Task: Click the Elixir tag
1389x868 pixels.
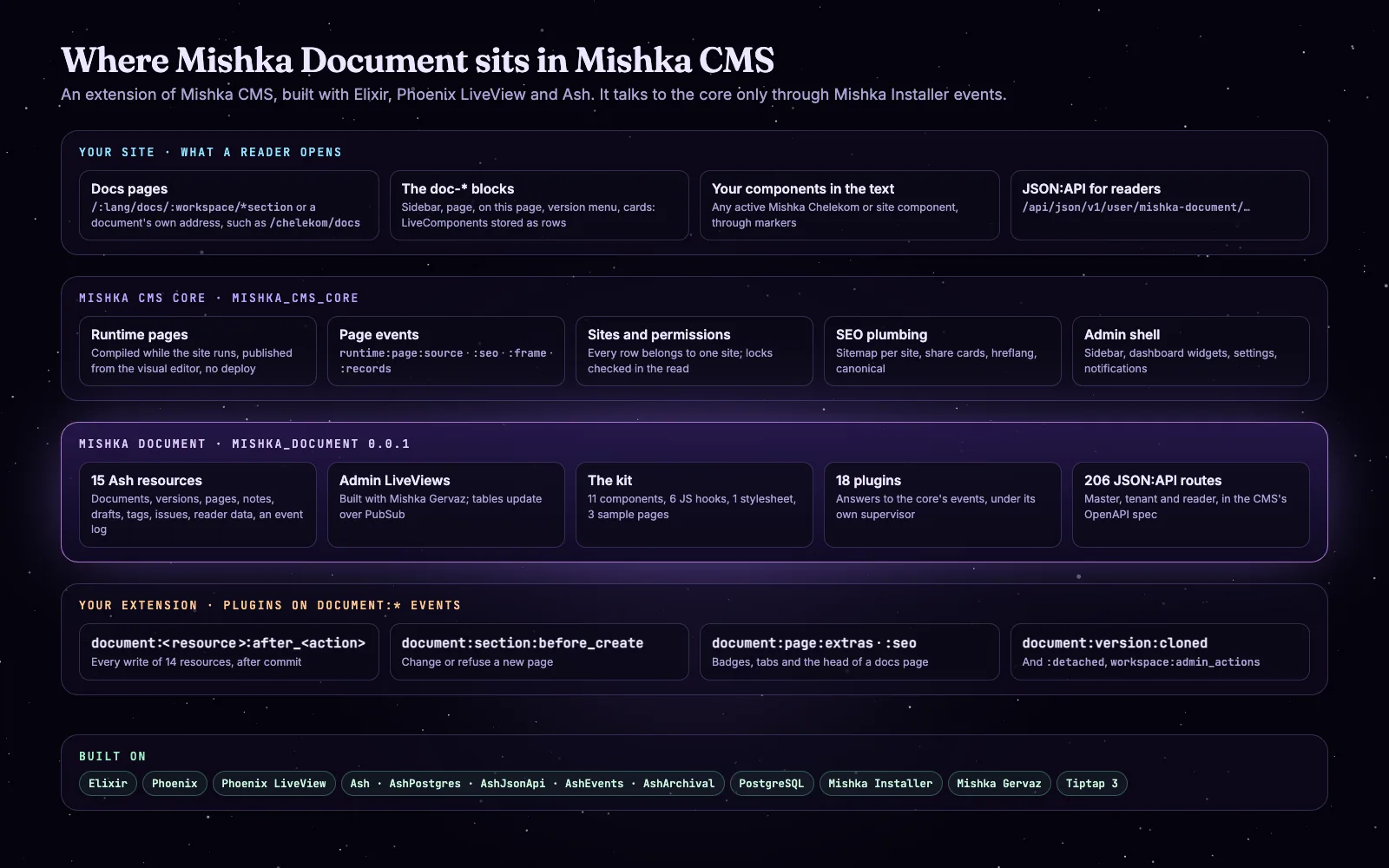Action: pyautogui.click(x=109, y=784)
